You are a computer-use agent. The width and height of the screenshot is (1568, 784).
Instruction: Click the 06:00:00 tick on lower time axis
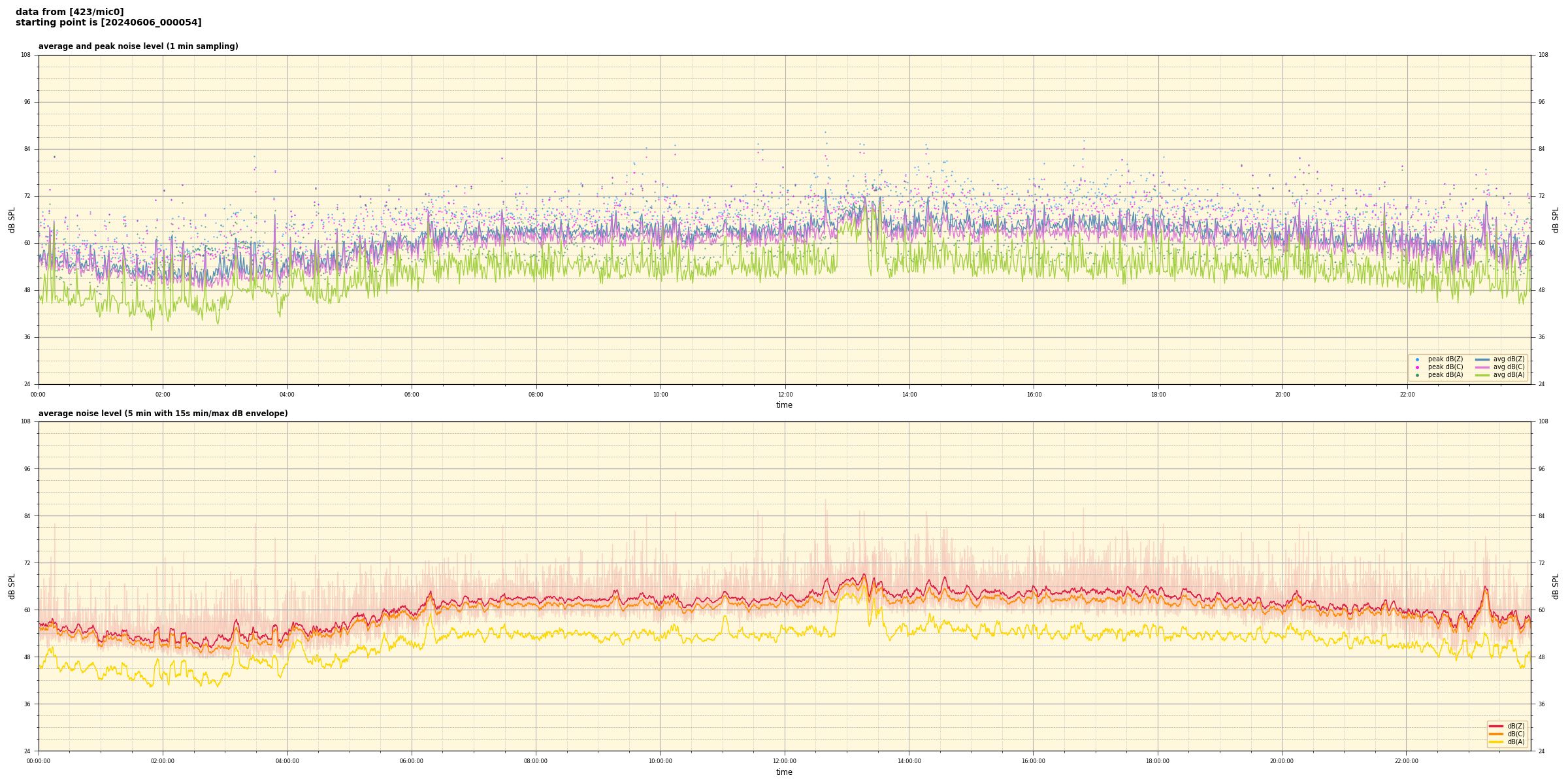pyautogui.click(x=412, y=761)
